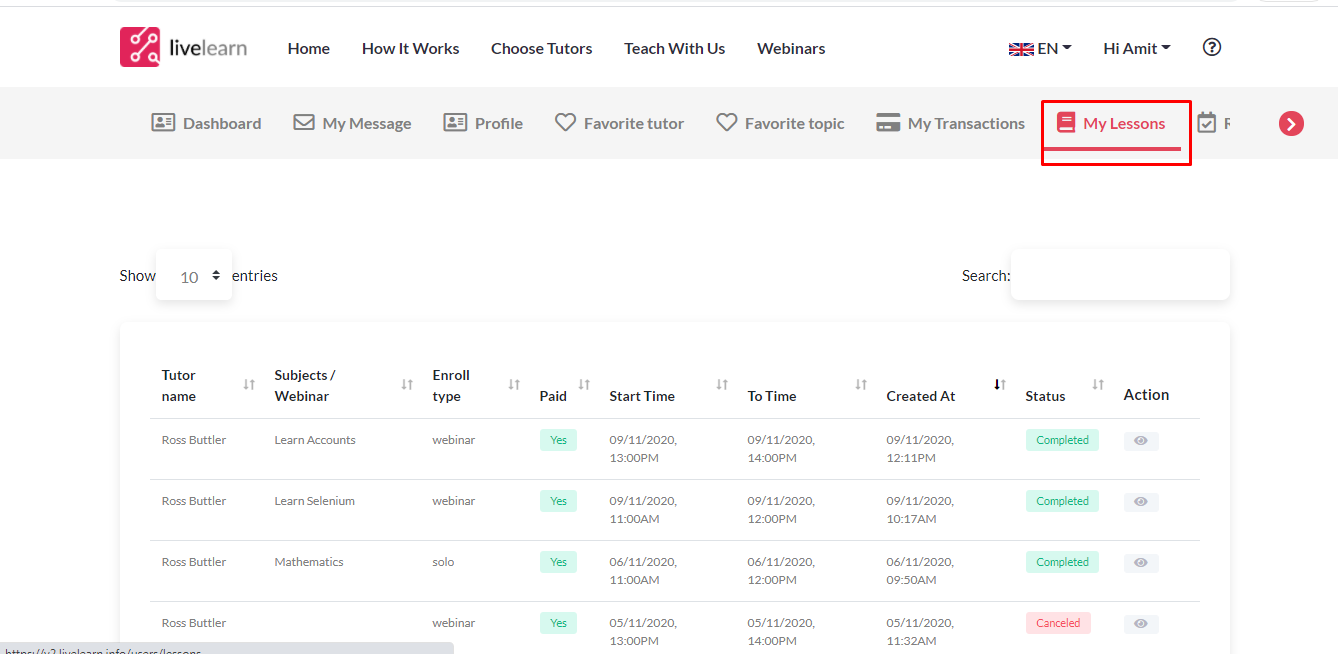Expand the EN language dropdown

tap(1040, 48)
